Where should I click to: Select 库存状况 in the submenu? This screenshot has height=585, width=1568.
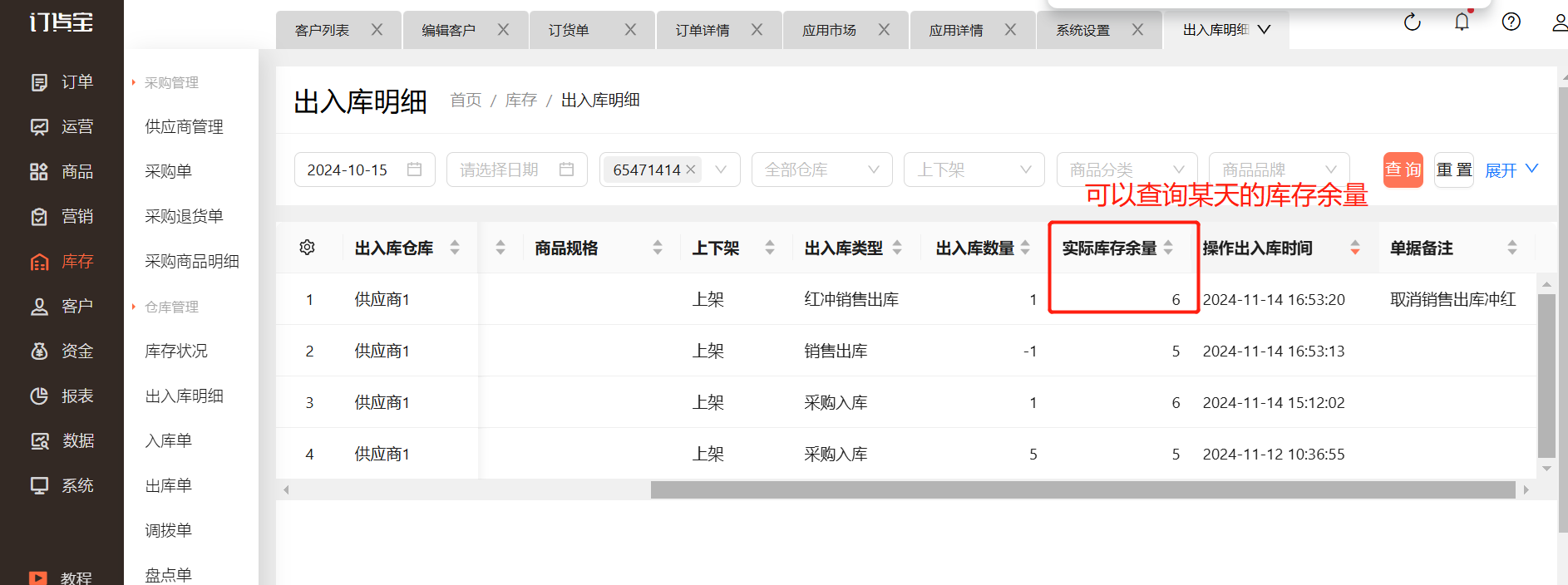pos(176,351)
